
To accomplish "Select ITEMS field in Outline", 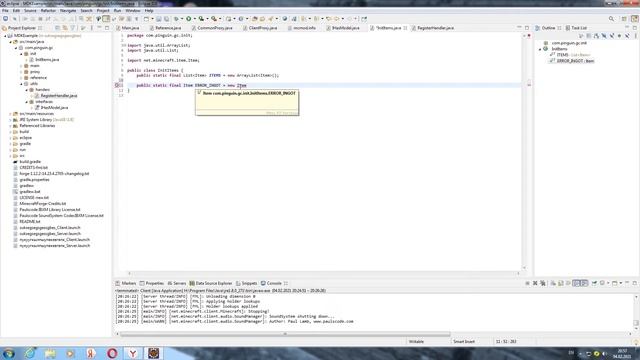I will point(570,55).
